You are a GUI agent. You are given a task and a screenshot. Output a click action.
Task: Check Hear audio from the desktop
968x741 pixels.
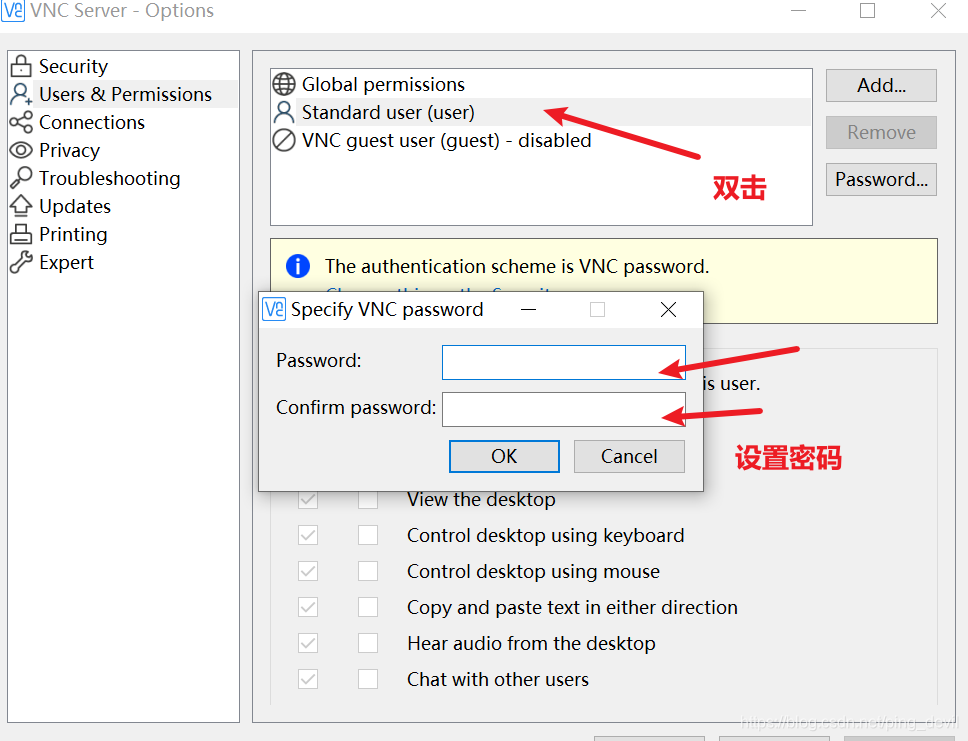pos(368,643)
